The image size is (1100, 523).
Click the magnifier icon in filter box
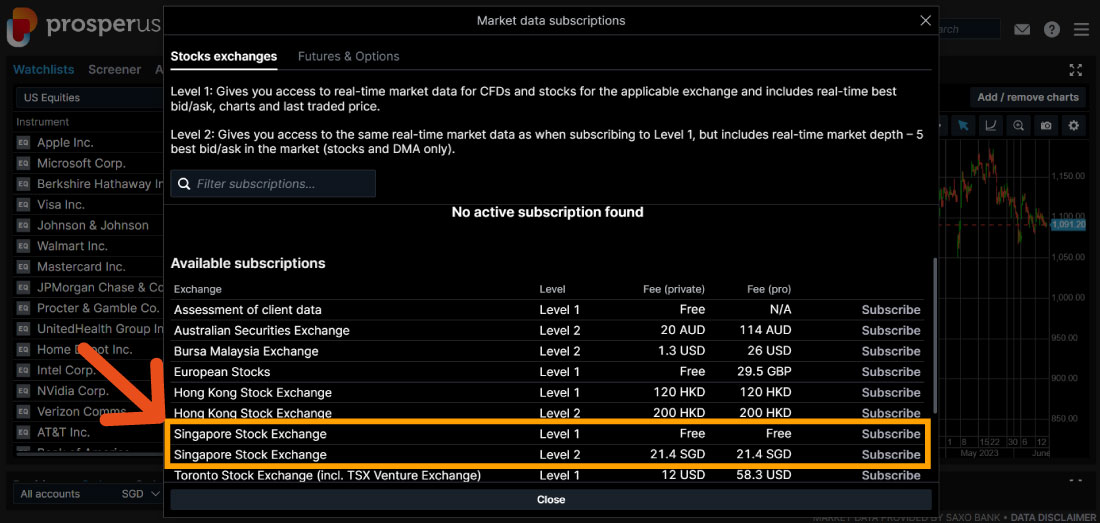[184, 184]
